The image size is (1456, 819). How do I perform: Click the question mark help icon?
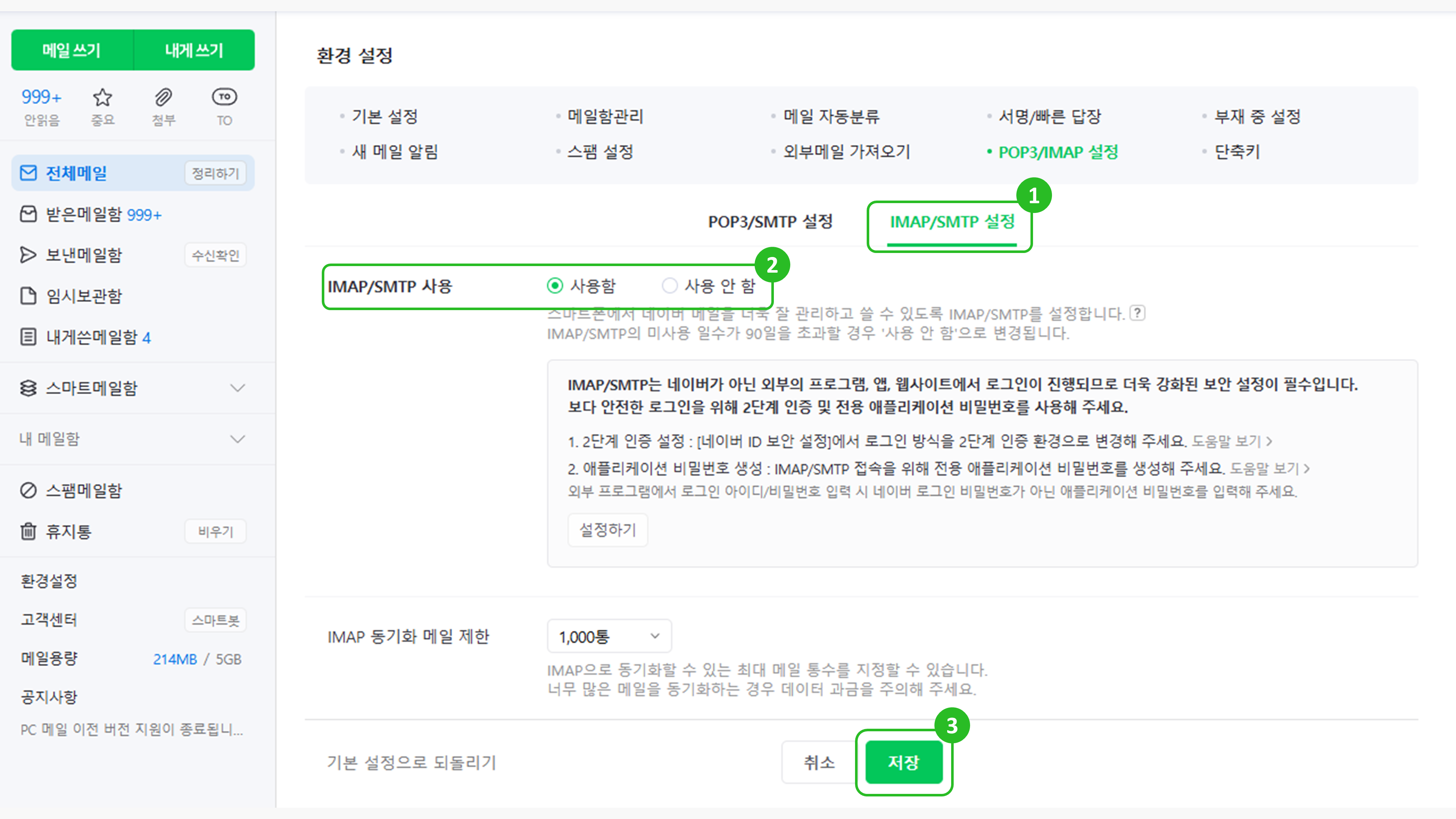pos(1137,313)
